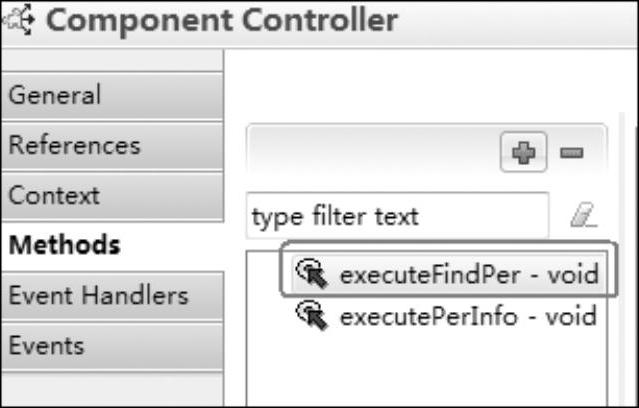Switch to the References tab
Image resolution: width=639 pixels, height=408 pixels.
tap(112, 146)
